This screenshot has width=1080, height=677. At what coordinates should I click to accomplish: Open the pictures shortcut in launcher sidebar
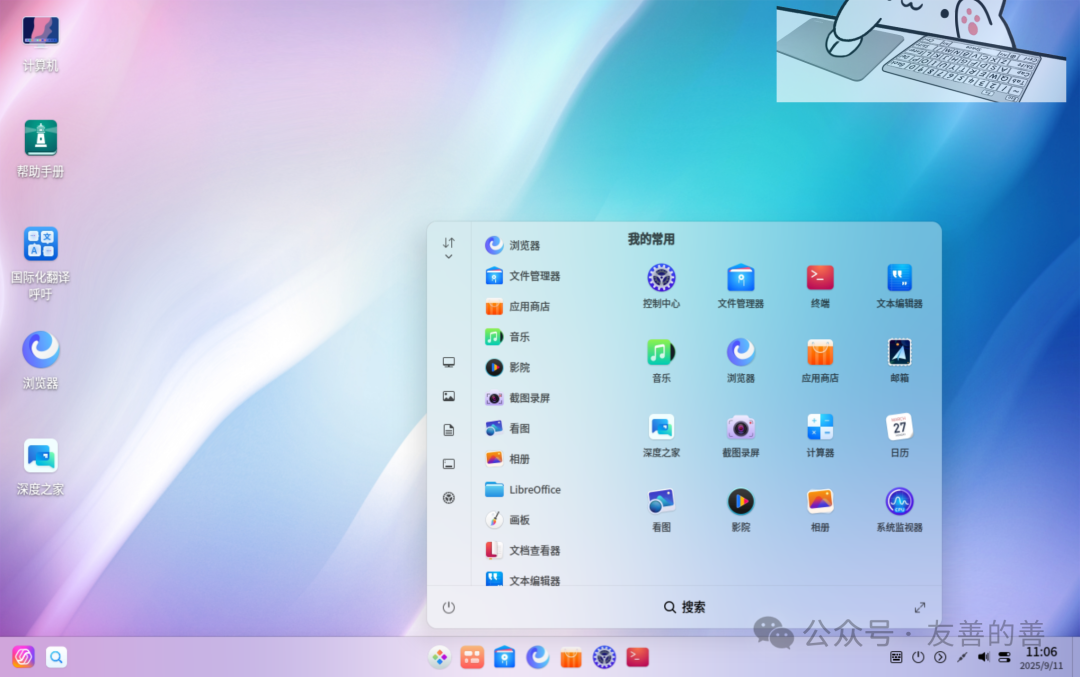(x=448, y=396)
